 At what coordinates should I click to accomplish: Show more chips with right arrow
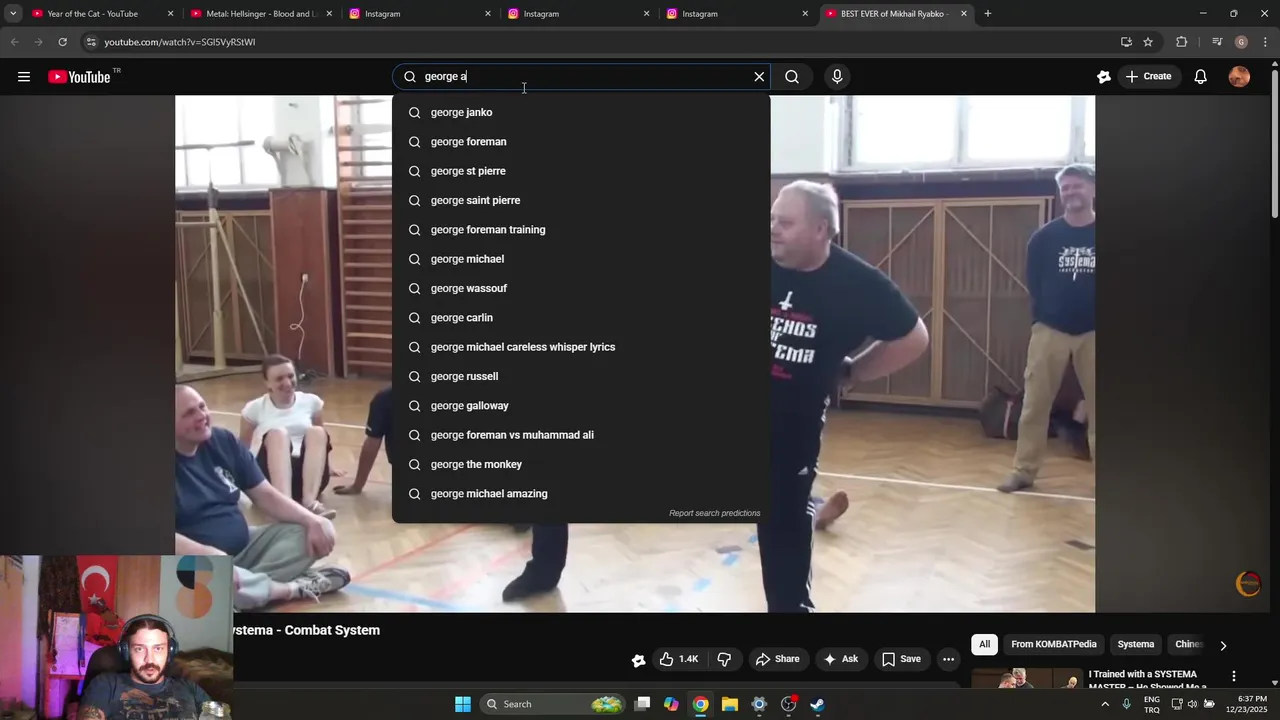tap(1222, 646)
